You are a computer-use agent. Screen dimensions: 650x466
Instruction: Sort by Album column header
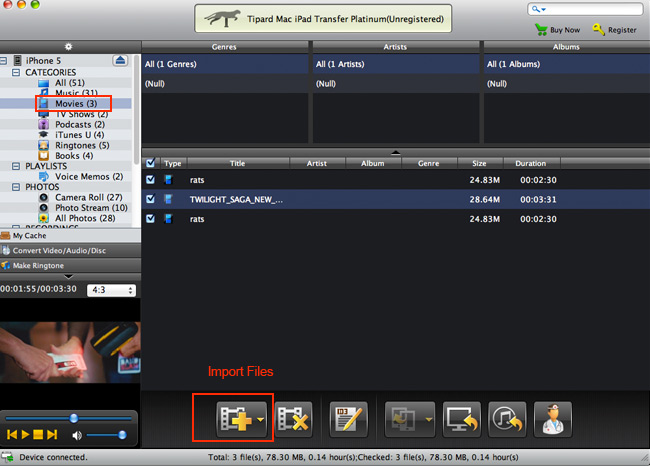373,163
